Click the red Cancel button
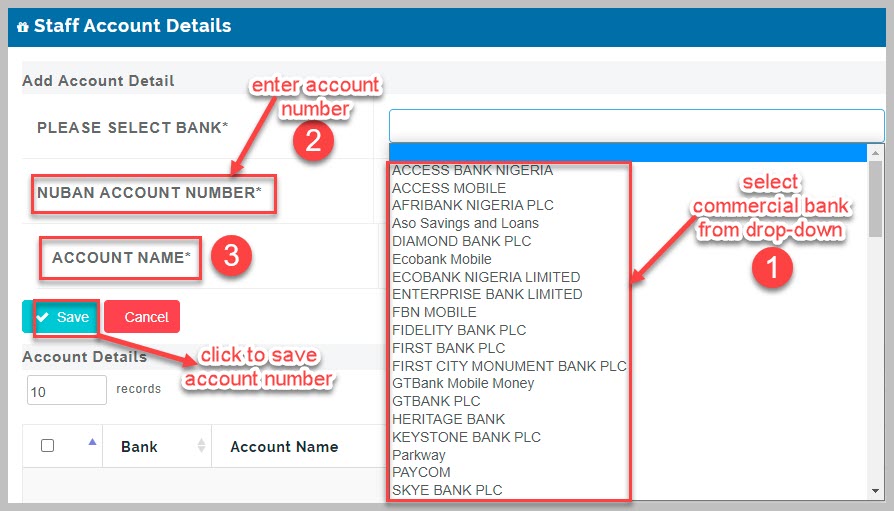The image size is (894, 511). point(142,317)
